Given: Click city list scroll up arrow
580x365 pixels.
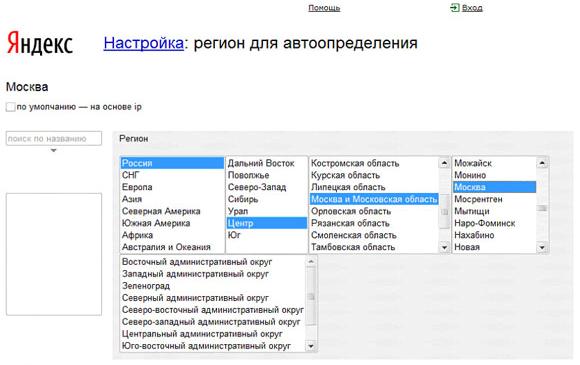Looking at the screenshot, I should 542,163.
